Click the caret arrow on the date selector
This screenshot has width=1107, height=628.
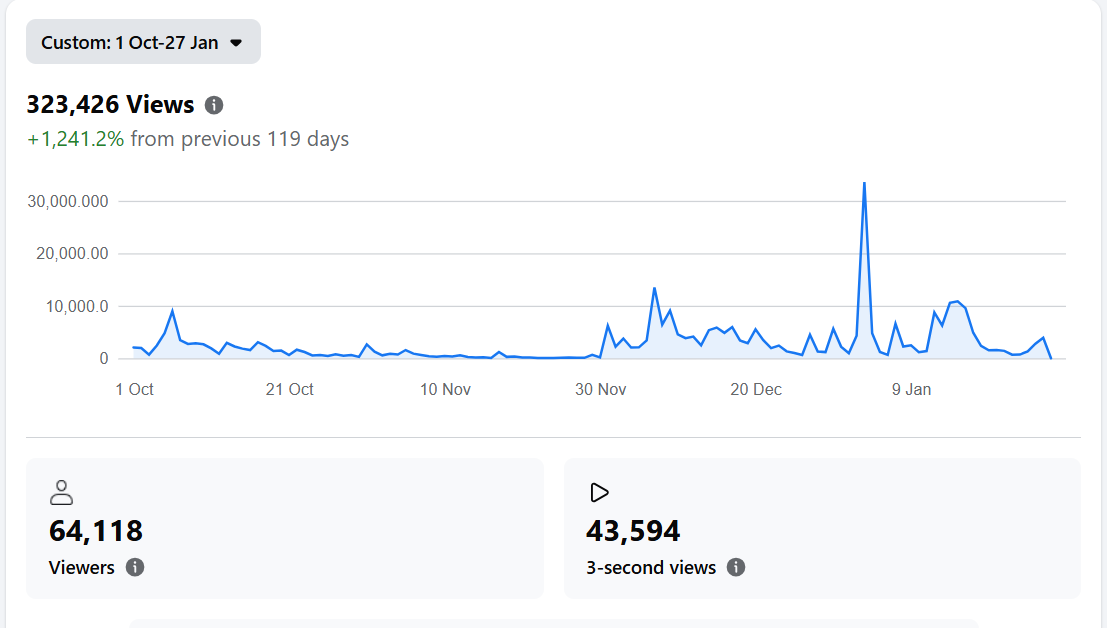[x=236, y=43]
